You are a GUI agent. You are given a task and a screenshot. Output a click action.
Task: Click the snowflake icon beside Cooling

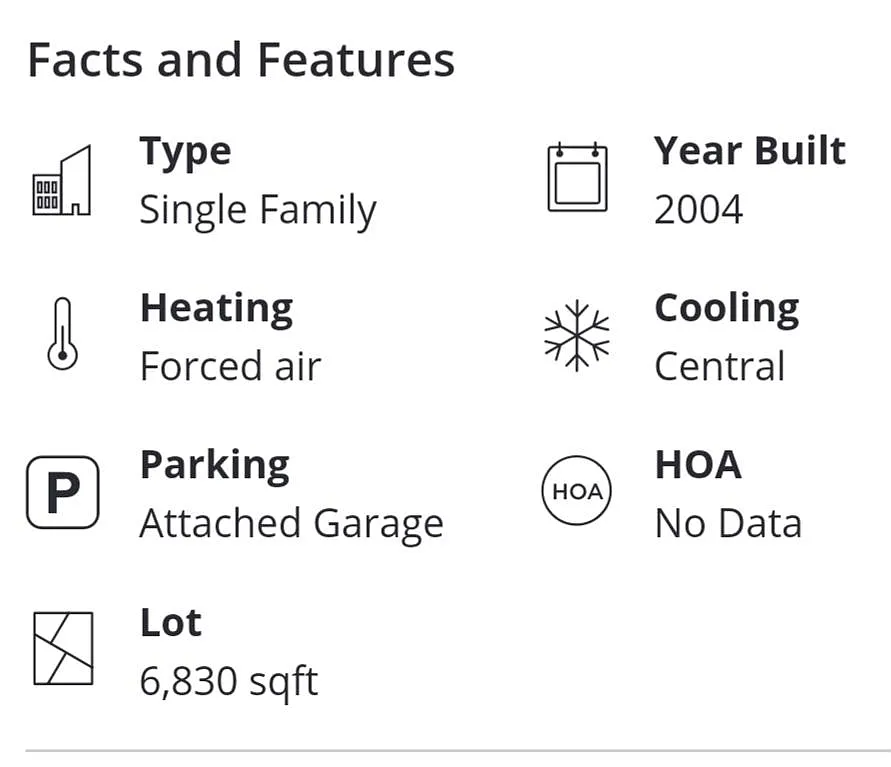click(577, 335)
